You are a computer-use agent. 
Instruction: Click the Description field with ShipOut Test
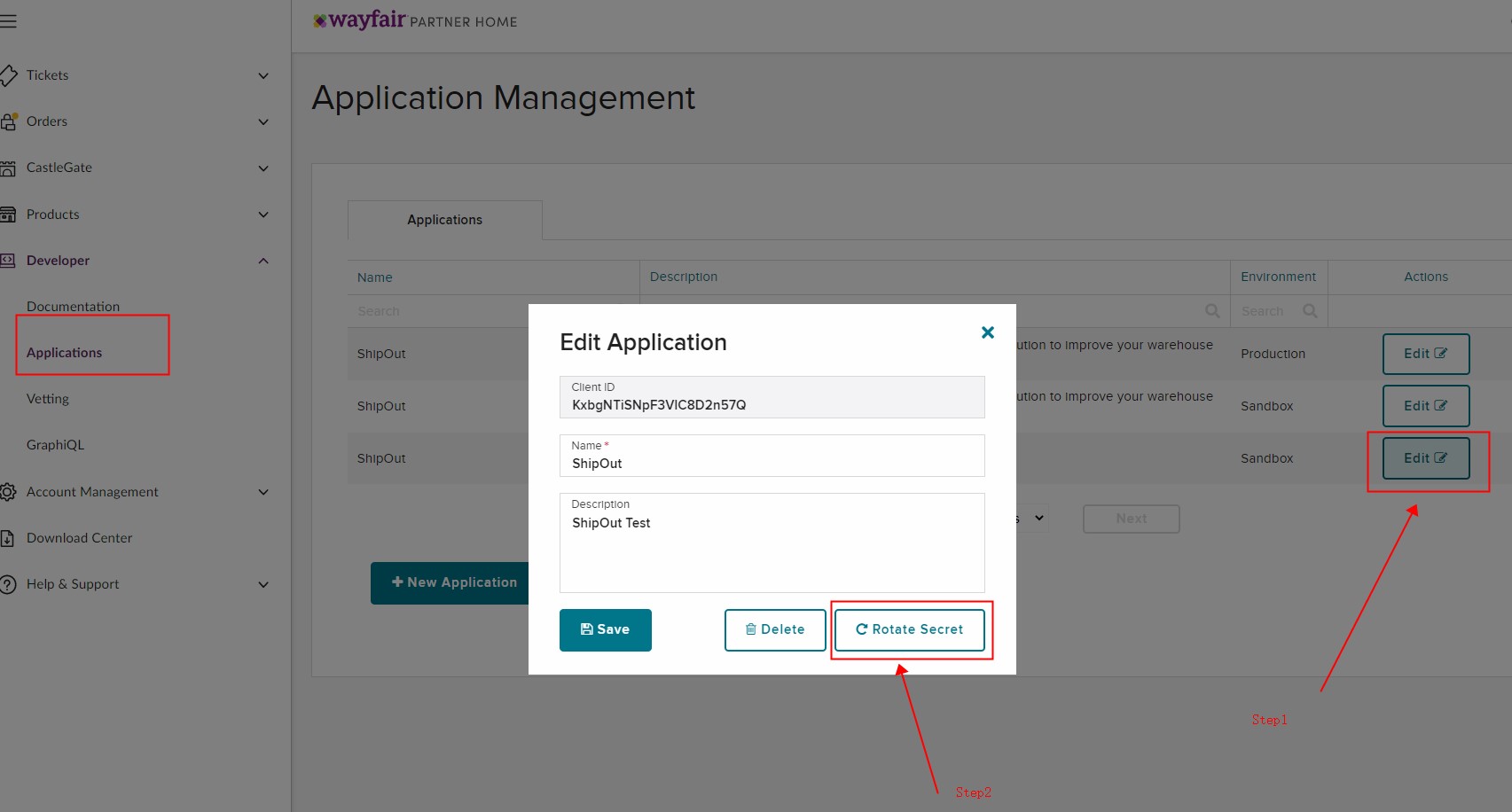click(772, 543)
